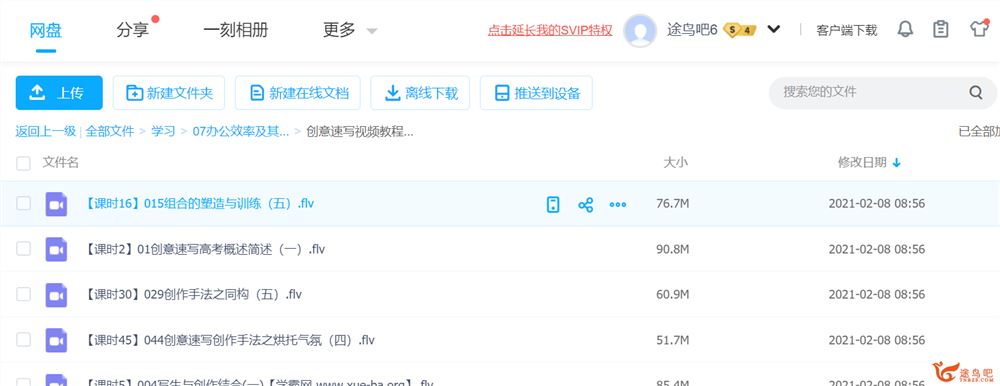Screen dimensions: 1000x386
Task: Open the 一刻相册 tab
Action: tap(235, 30)
